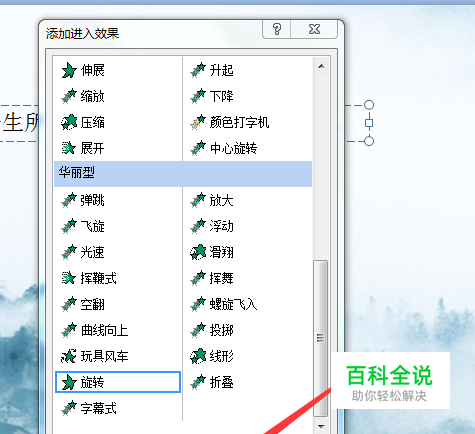The width and height of the screenshot is (475, 434).
Task: Pick the 浮动 effect label
Action: [x=222, y=226]
